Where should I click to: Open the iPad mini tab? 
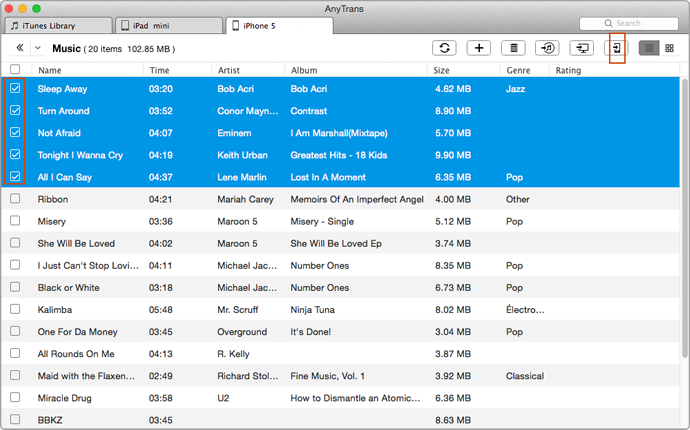pyautogui.click(x=169, y=26)
